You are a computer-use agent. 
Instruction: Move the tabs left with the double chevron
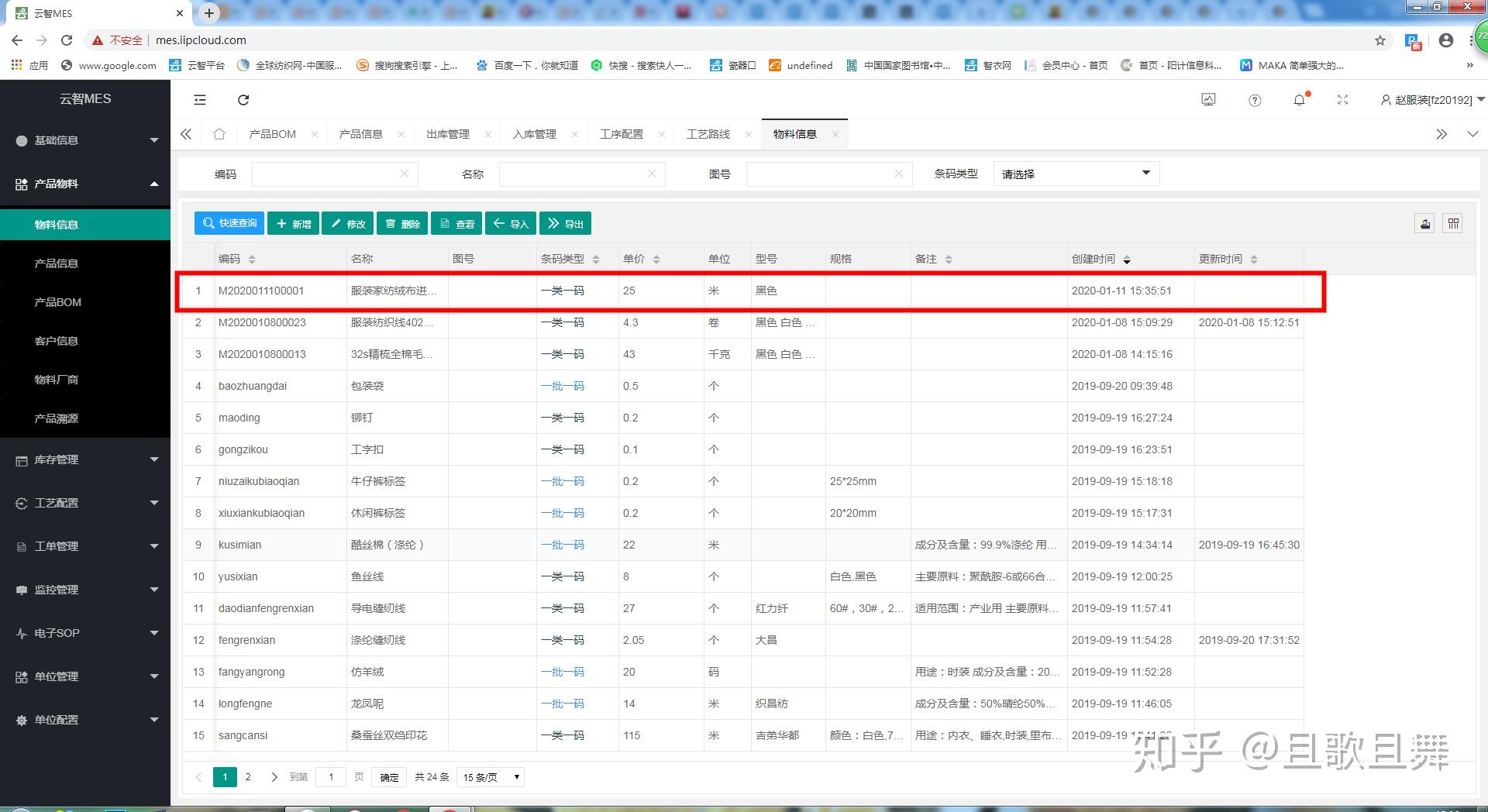tap(186, 134)
